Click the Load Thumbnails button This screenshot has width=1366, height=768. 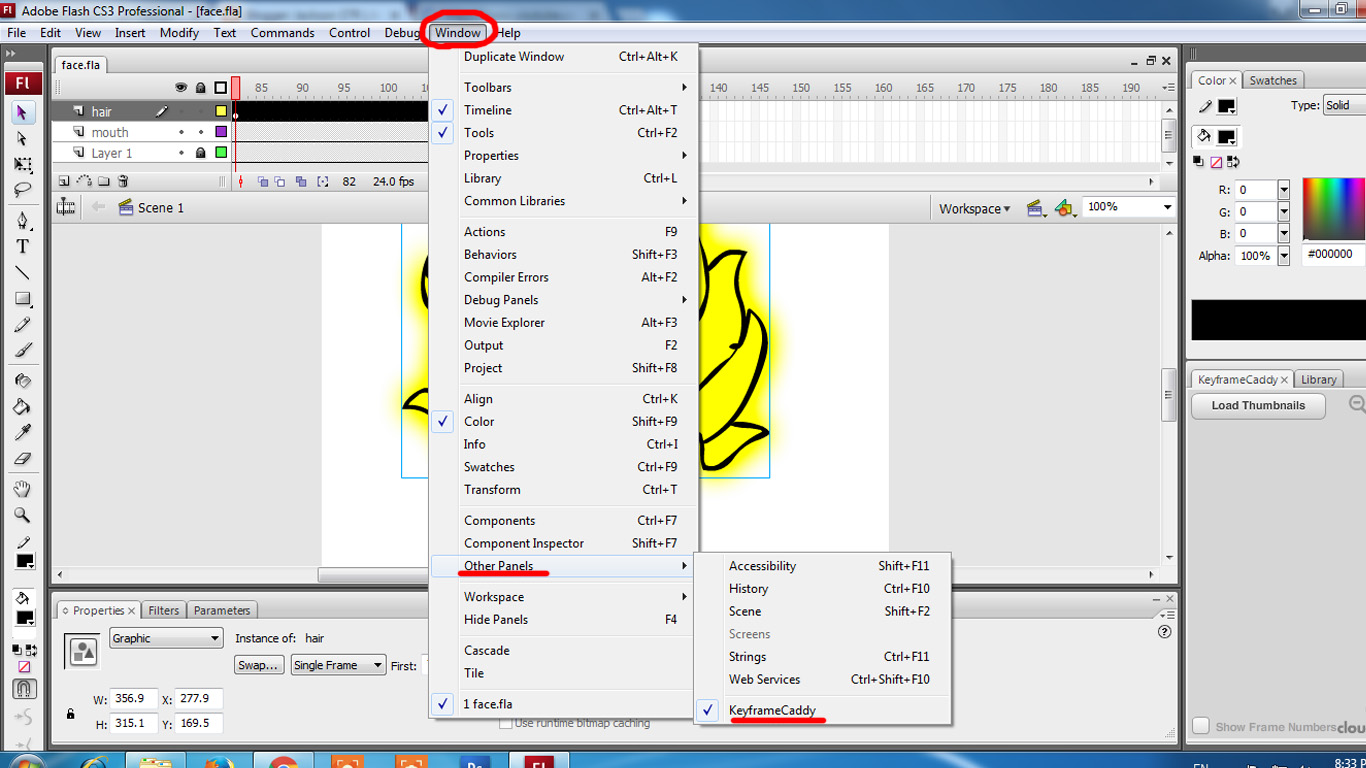pos(1258,406)
